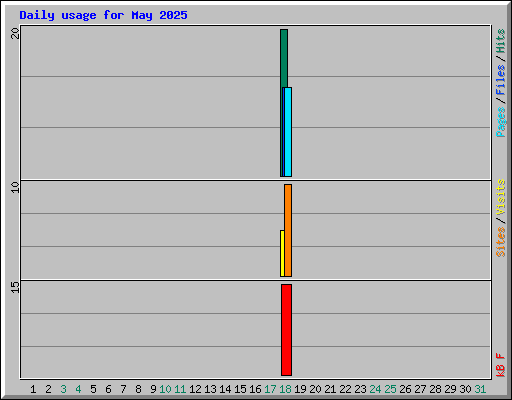
Task: Click the 'Visits' legend label
Action: click(x=501, y=197)
